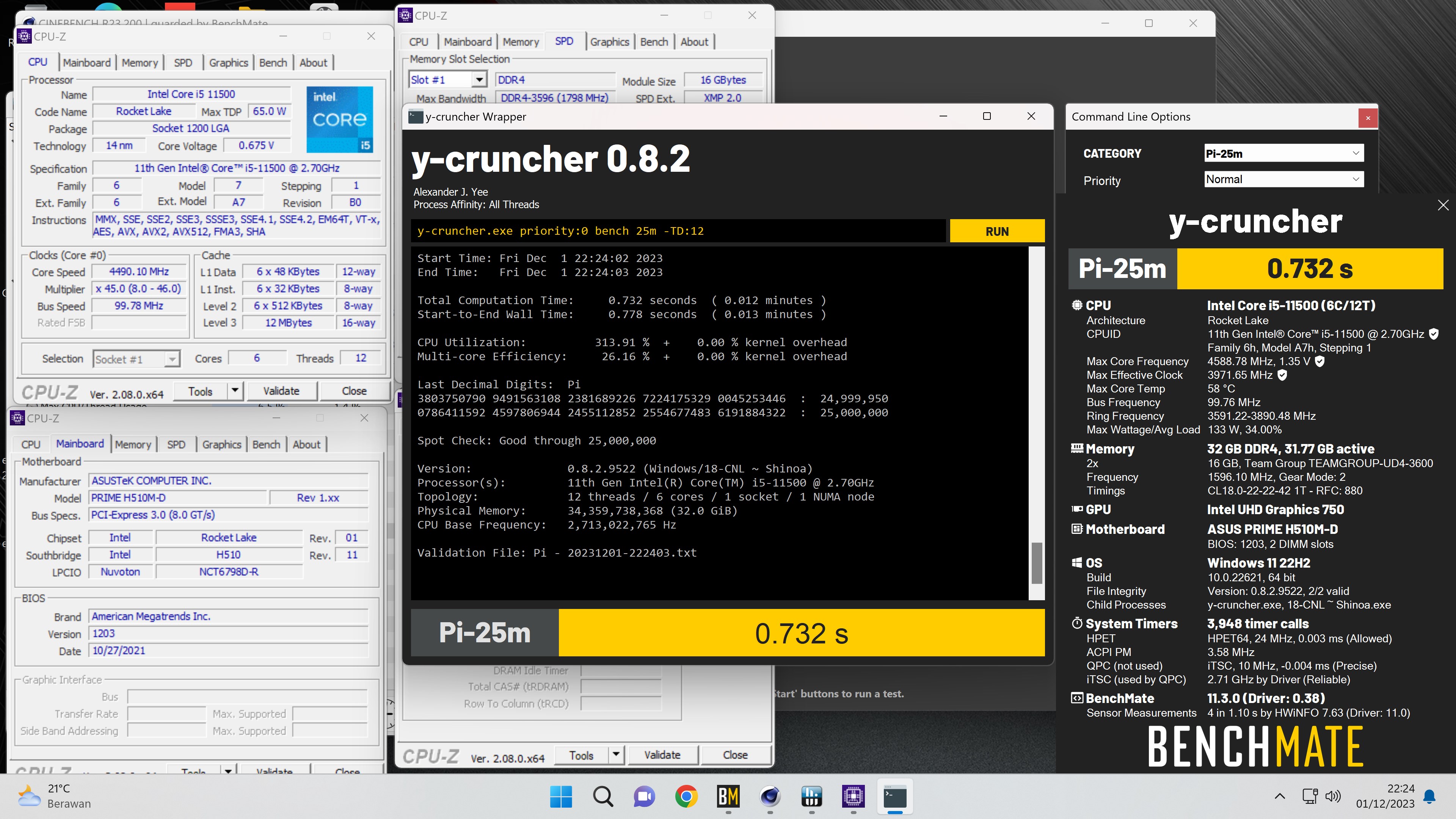The height and width of the screenshot is (819, 1456).
Task: Select Memory tab in SPD CPU-Z window
Action: point(521,42)
